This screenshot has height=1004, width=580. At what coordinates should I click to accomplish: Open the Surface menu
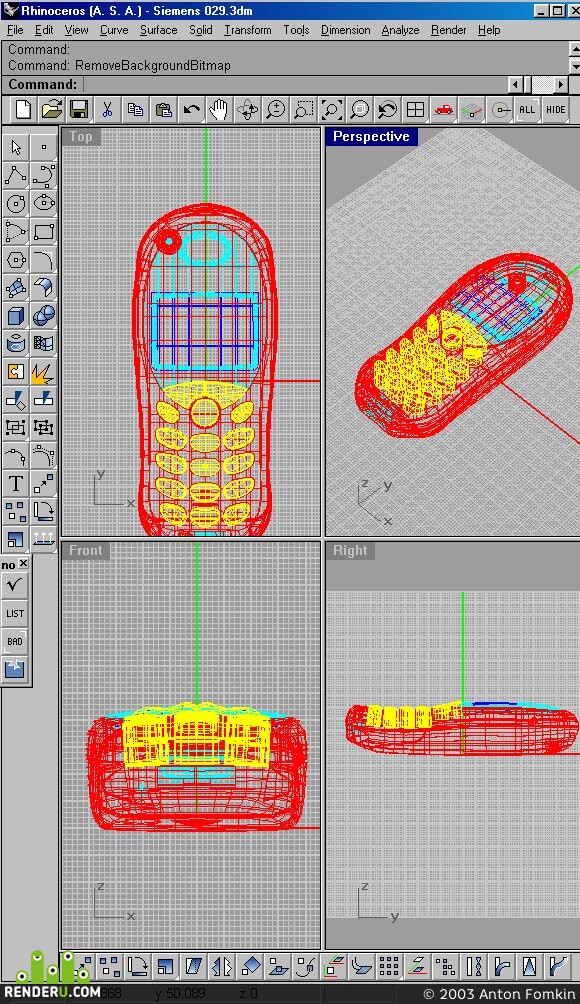[x=159, y=30]
